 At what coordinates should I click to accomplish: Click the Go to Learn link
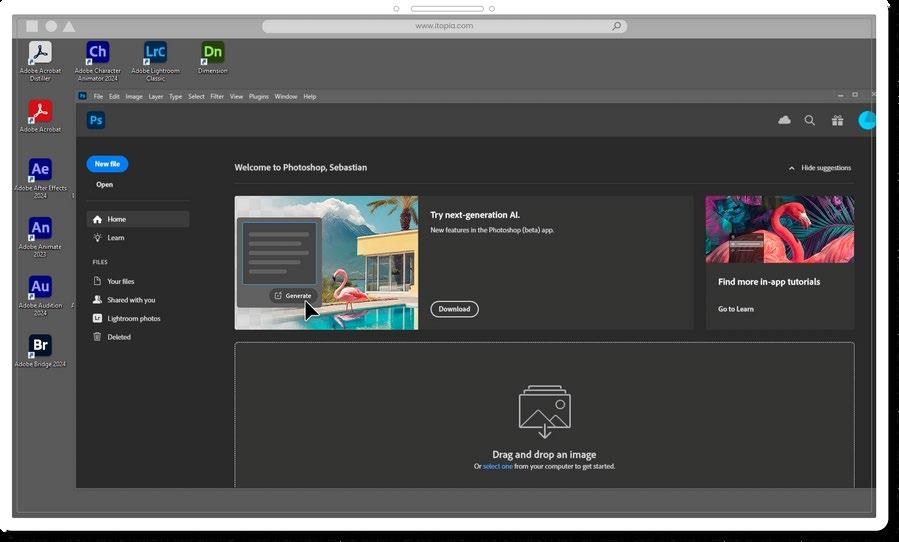[736, 309]
